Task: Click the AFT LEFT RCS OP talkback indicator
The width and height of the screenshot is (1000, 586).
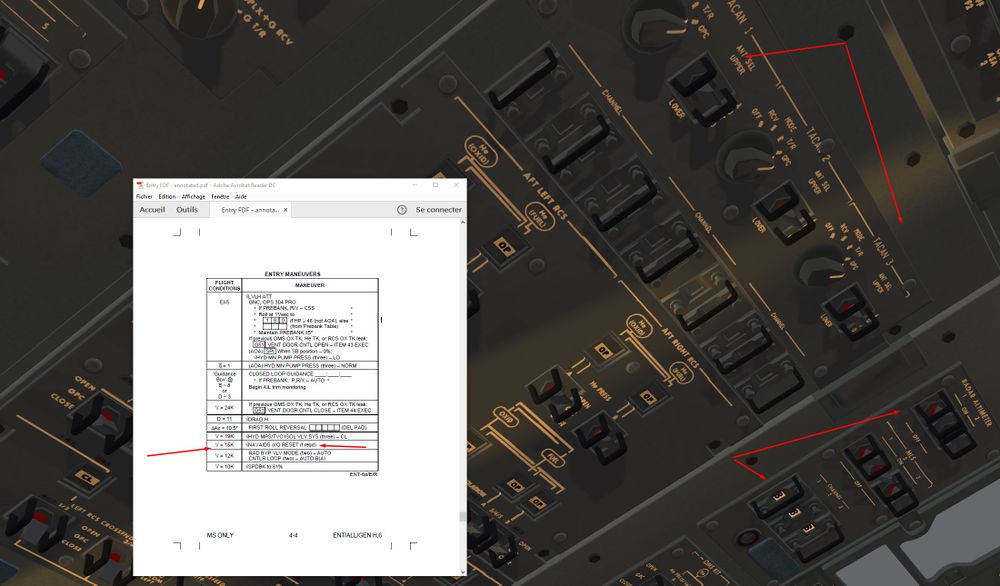Action: coord(504,246)
